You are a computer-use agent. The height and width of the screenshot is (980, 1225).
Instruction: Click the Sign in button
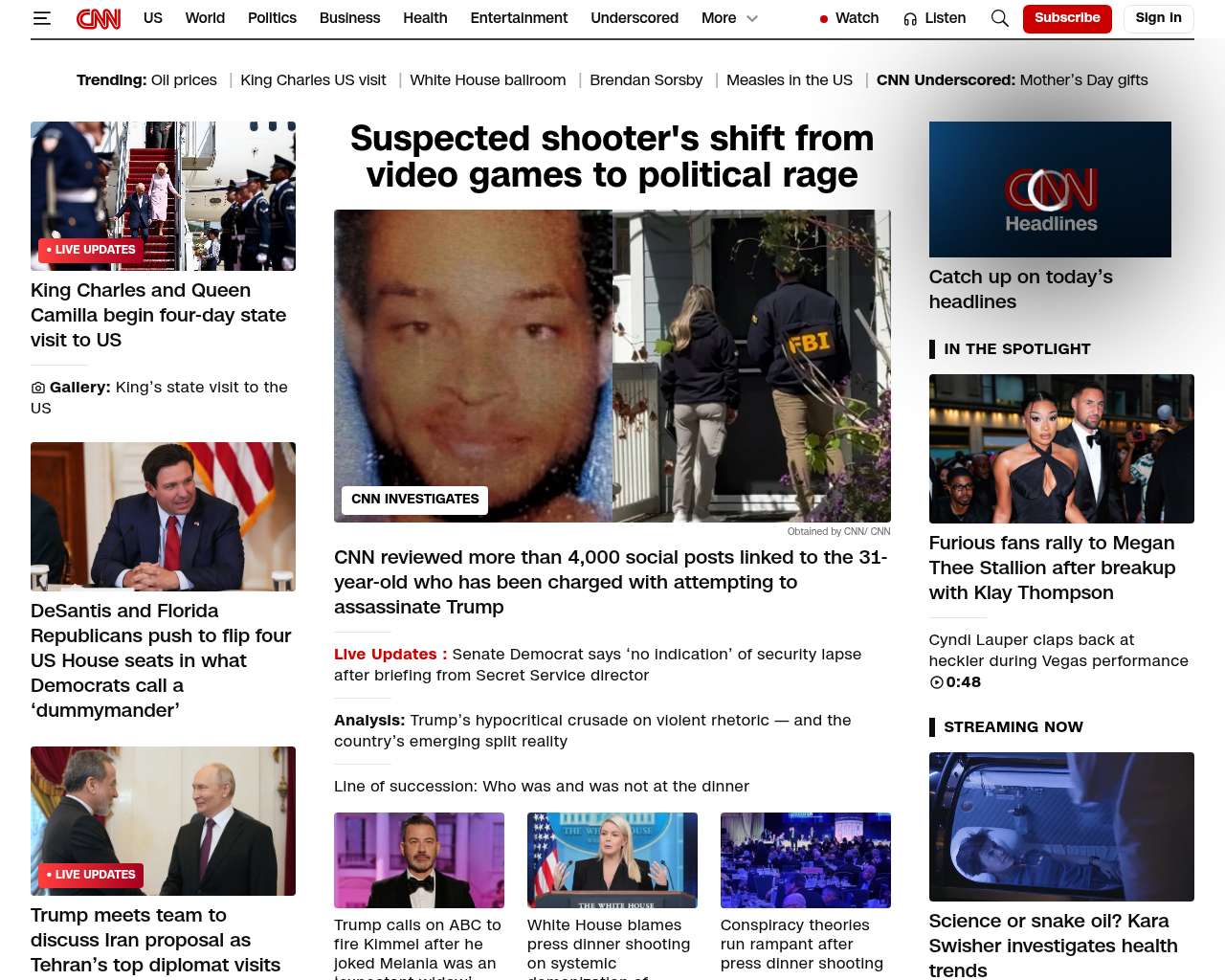[1158, 18]
